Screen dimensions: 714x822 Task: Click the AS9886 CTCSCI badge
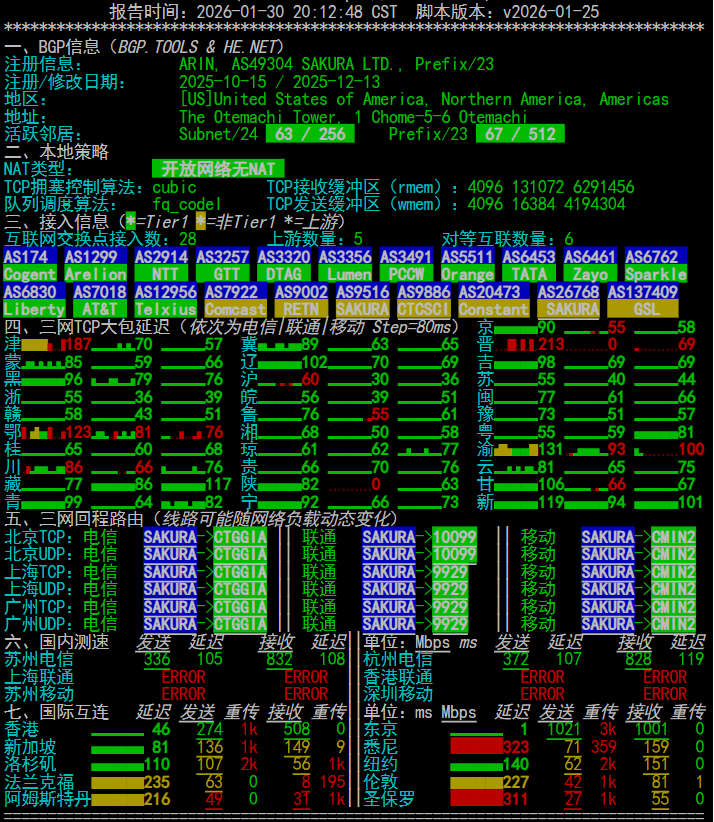click(424, 300)
